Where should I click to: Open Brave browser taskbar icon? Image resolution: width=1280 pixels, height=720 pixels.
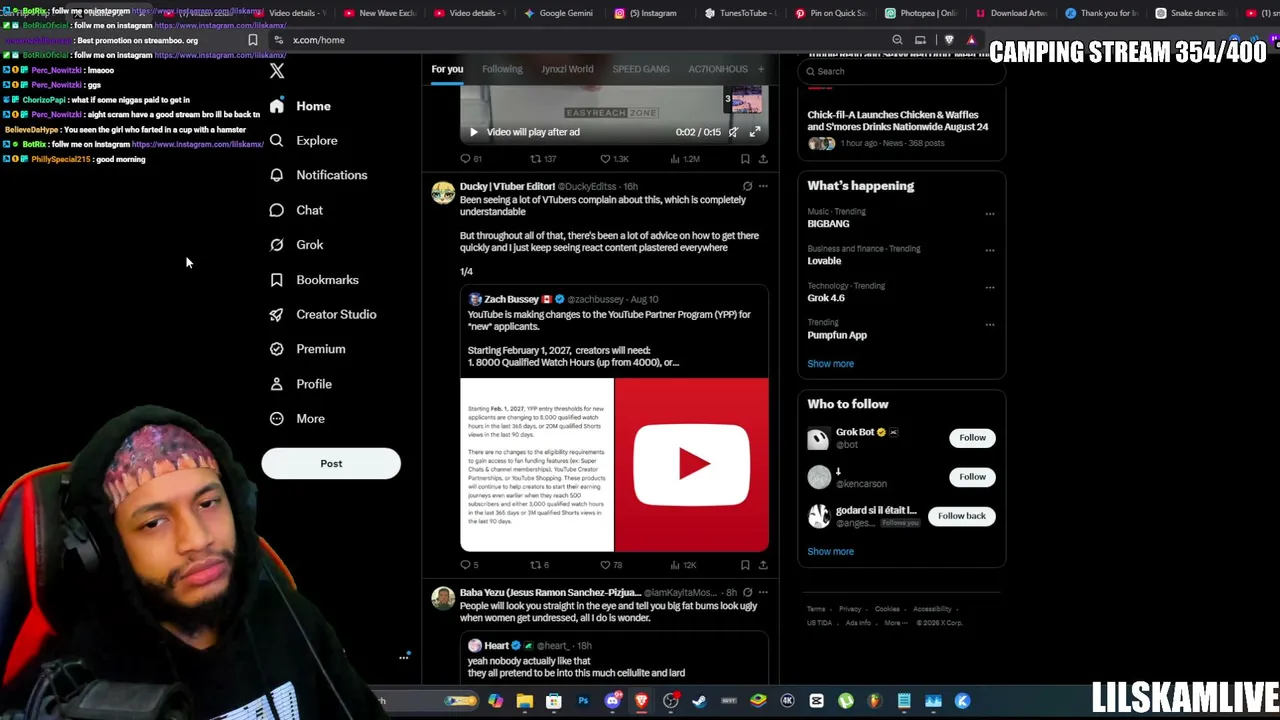642,701
